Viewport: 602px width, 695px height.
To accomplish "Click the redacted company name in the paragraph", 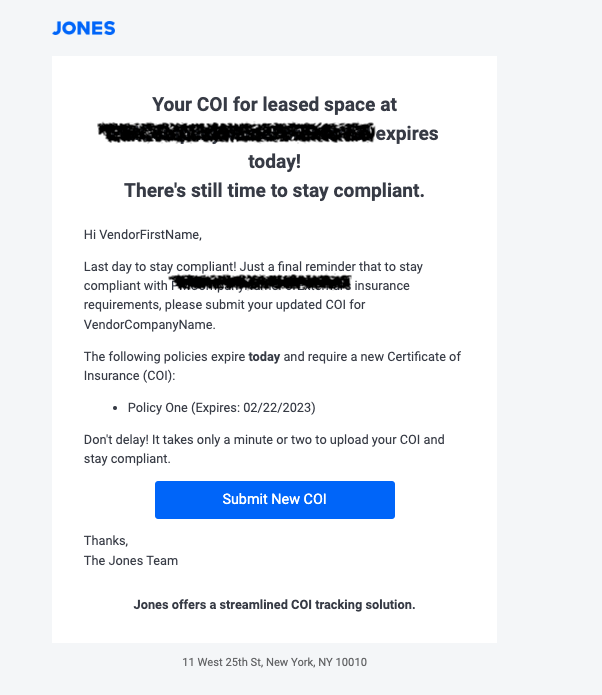I will click(x=260, y=286).
